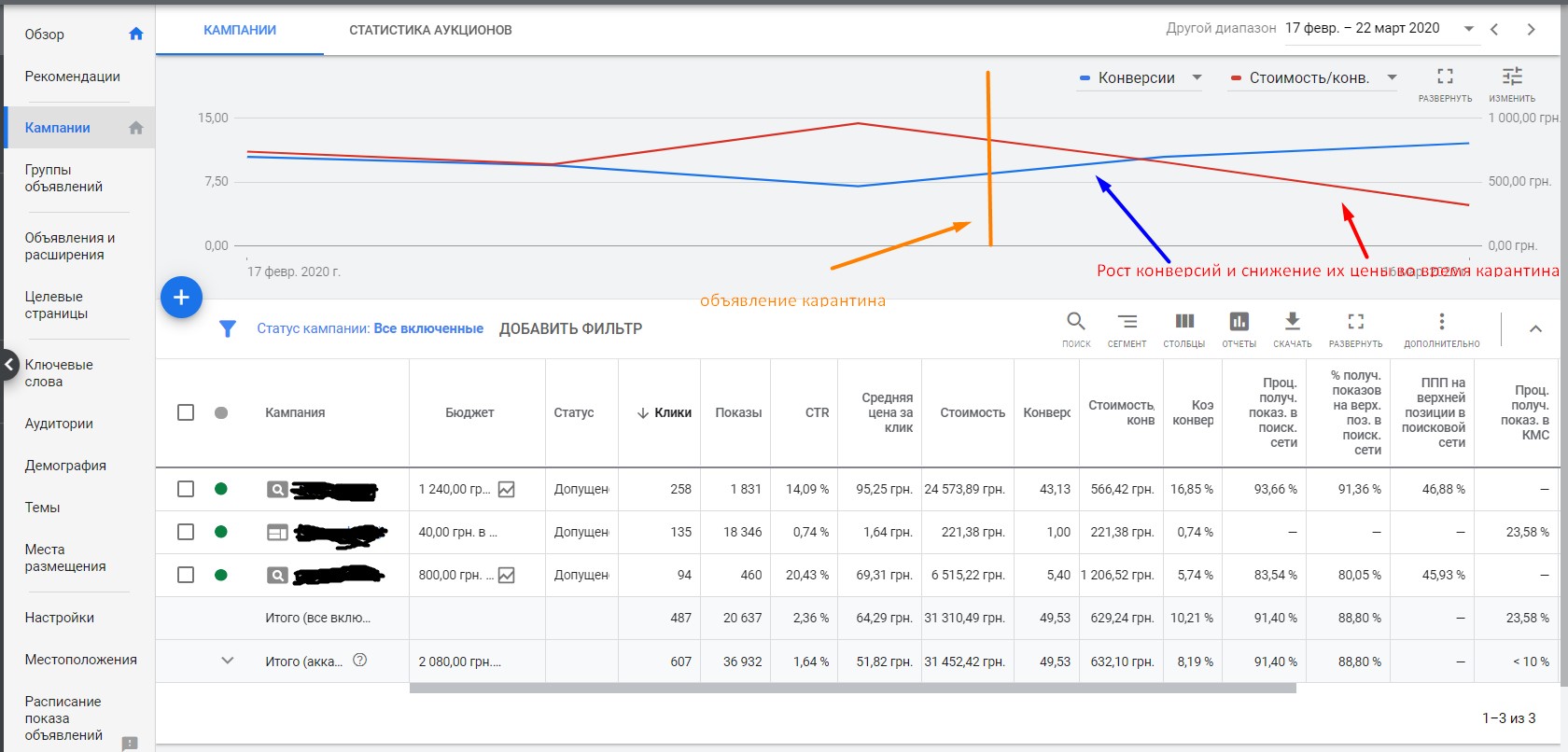The image size is (1568, 752).
Task: Check the box for the 94 clicks campaign
Action: [186, 575]
